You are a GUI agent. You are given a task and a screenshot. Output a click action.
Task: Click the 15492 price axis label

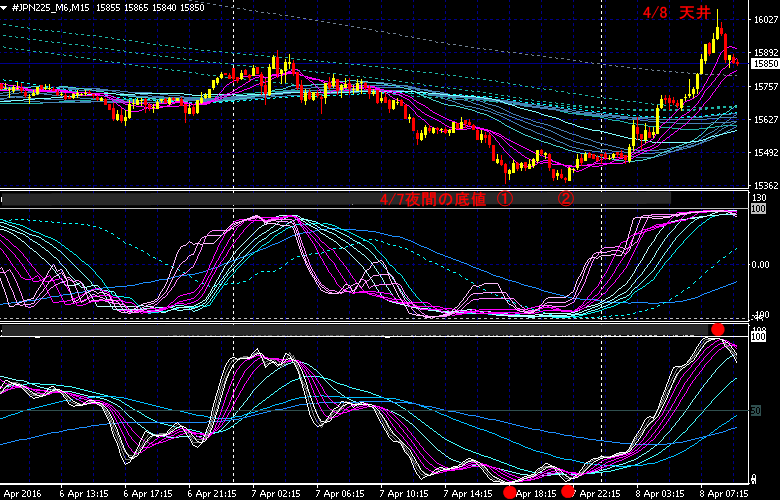tap(766, 153)
